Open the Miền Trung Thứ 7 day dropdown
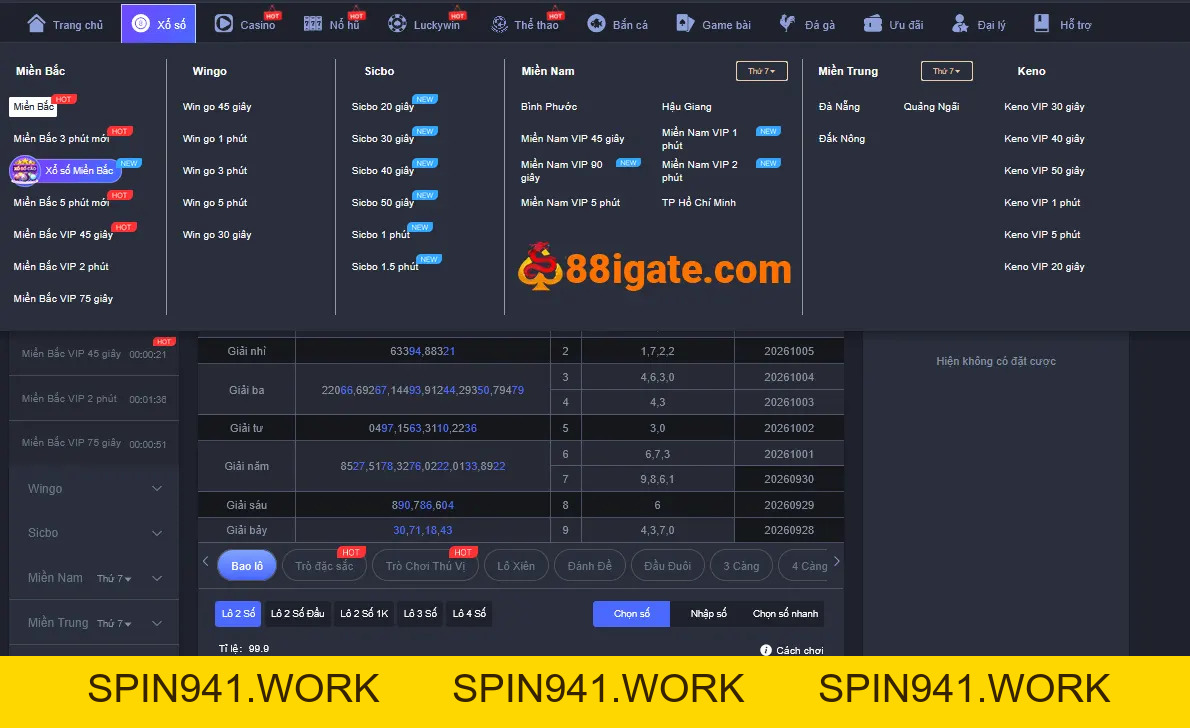This screenshot has height=728, width=1190. (946, 71)
